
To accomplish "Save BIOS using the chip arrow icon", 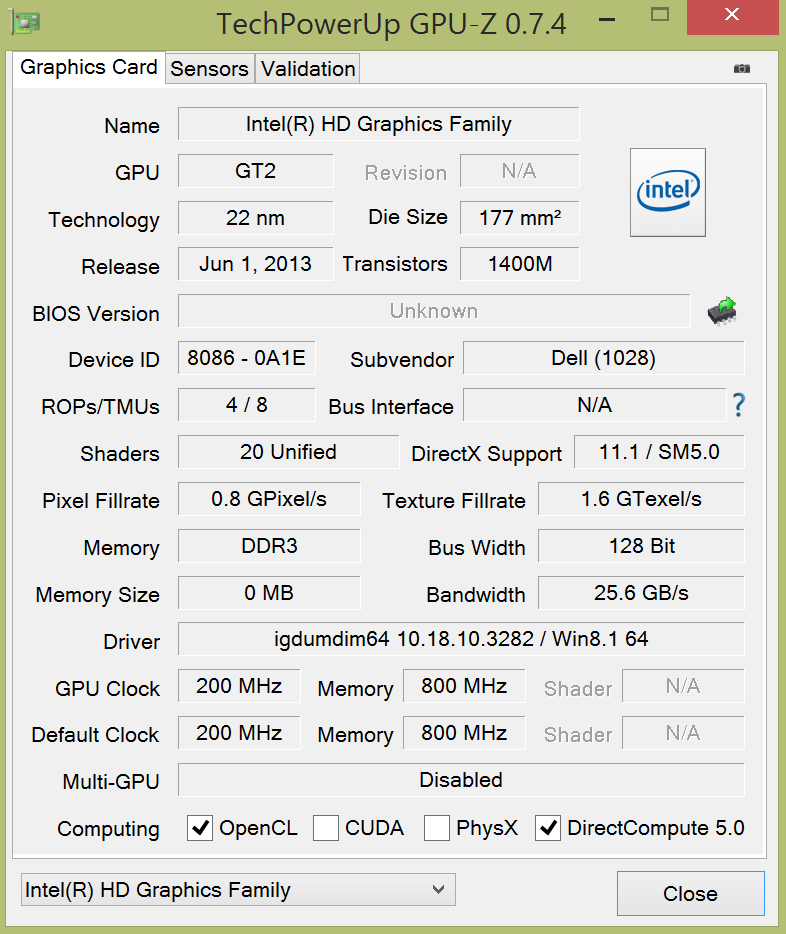I will coord(722,311).
